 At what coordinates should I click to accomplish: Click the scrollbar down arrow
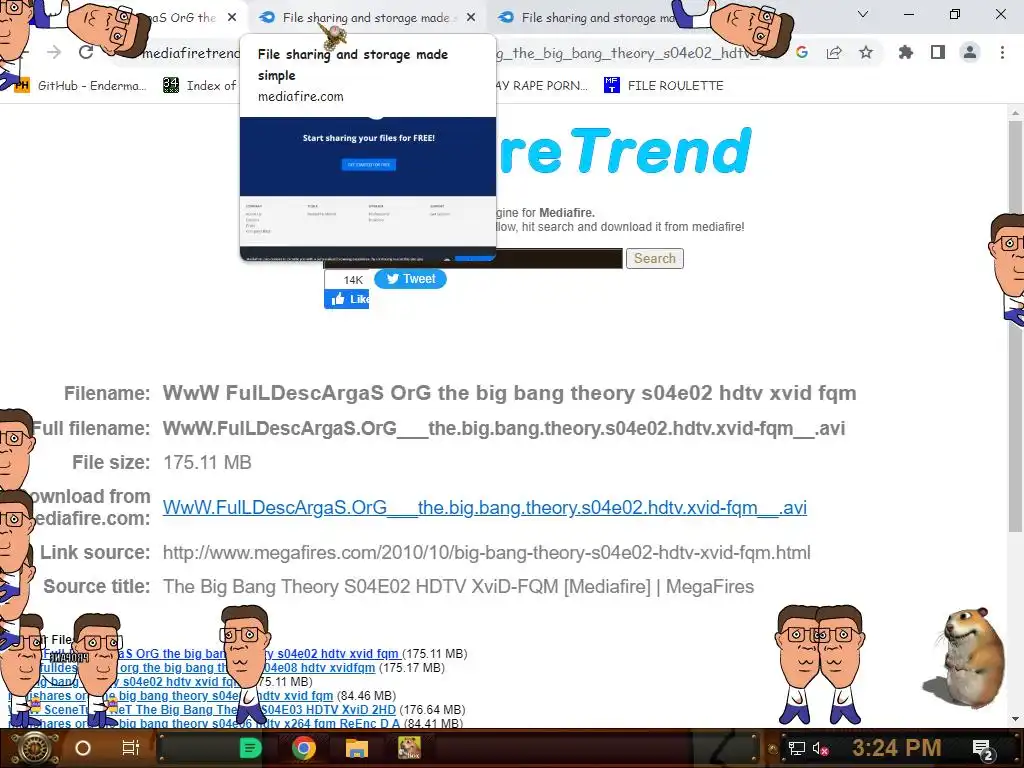click(x=1015, y=719)
